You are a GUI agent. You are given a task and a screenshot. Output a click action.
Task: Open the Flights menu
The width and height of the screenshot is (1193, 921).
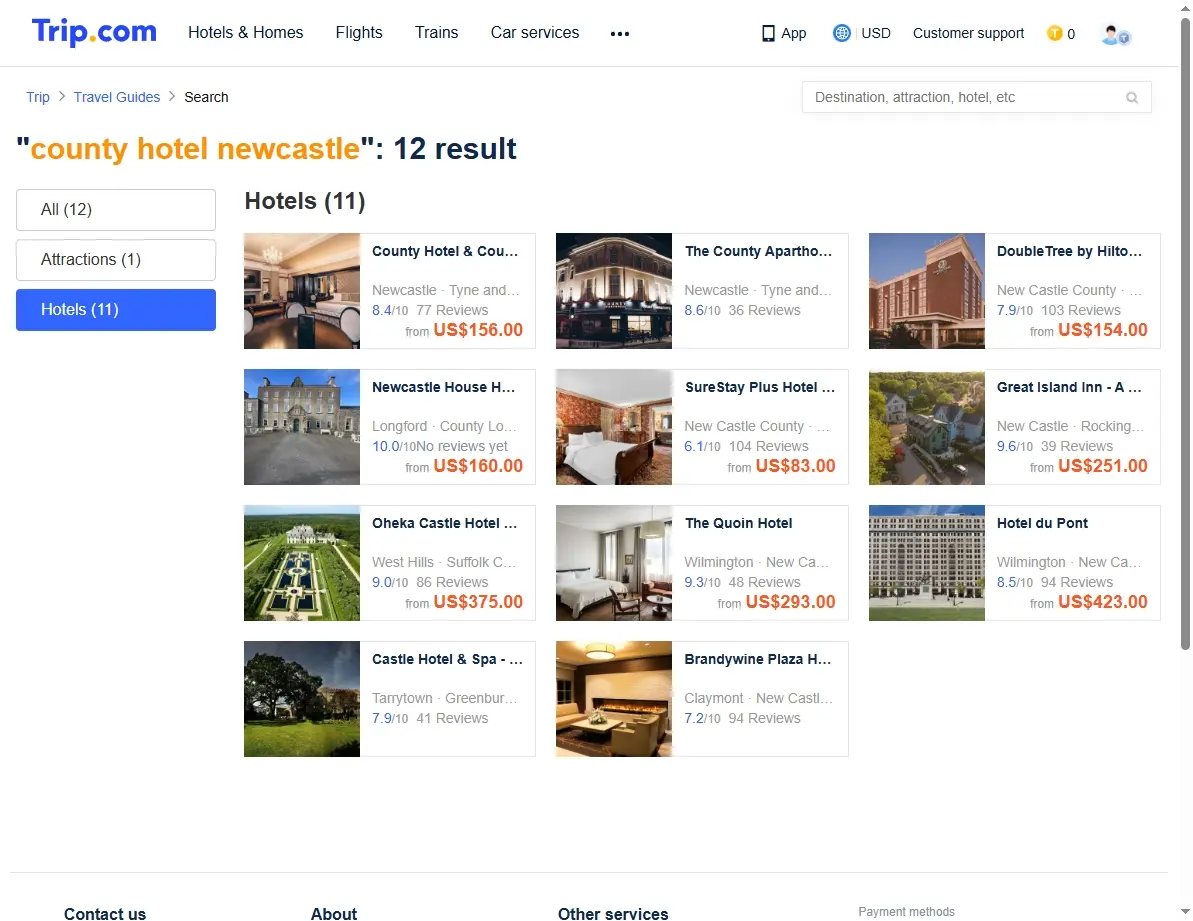point(358,33)
